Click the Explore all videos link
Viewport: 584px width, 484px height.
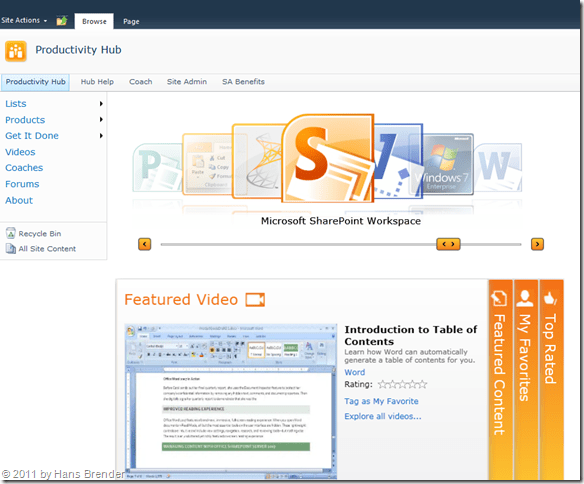383,416
